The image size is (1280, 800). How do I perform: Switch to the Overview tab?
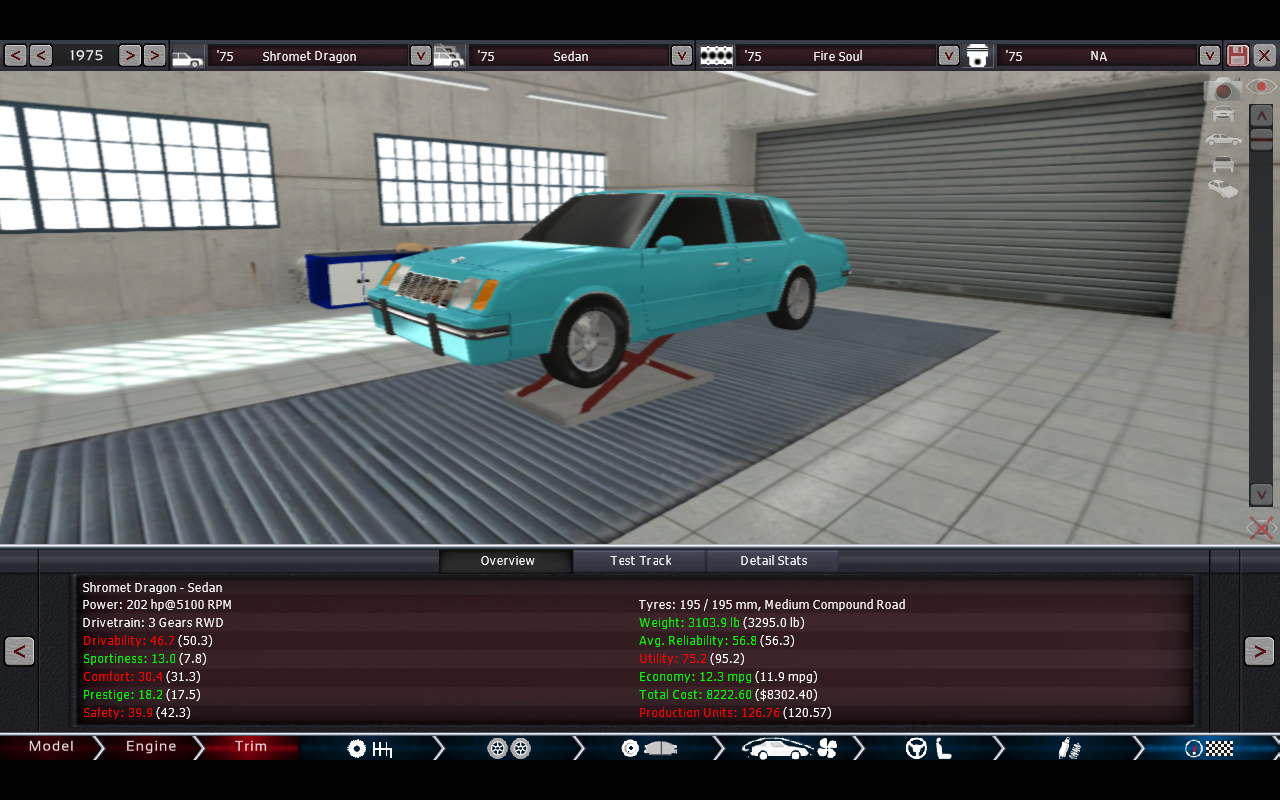[x=507, y=561]
